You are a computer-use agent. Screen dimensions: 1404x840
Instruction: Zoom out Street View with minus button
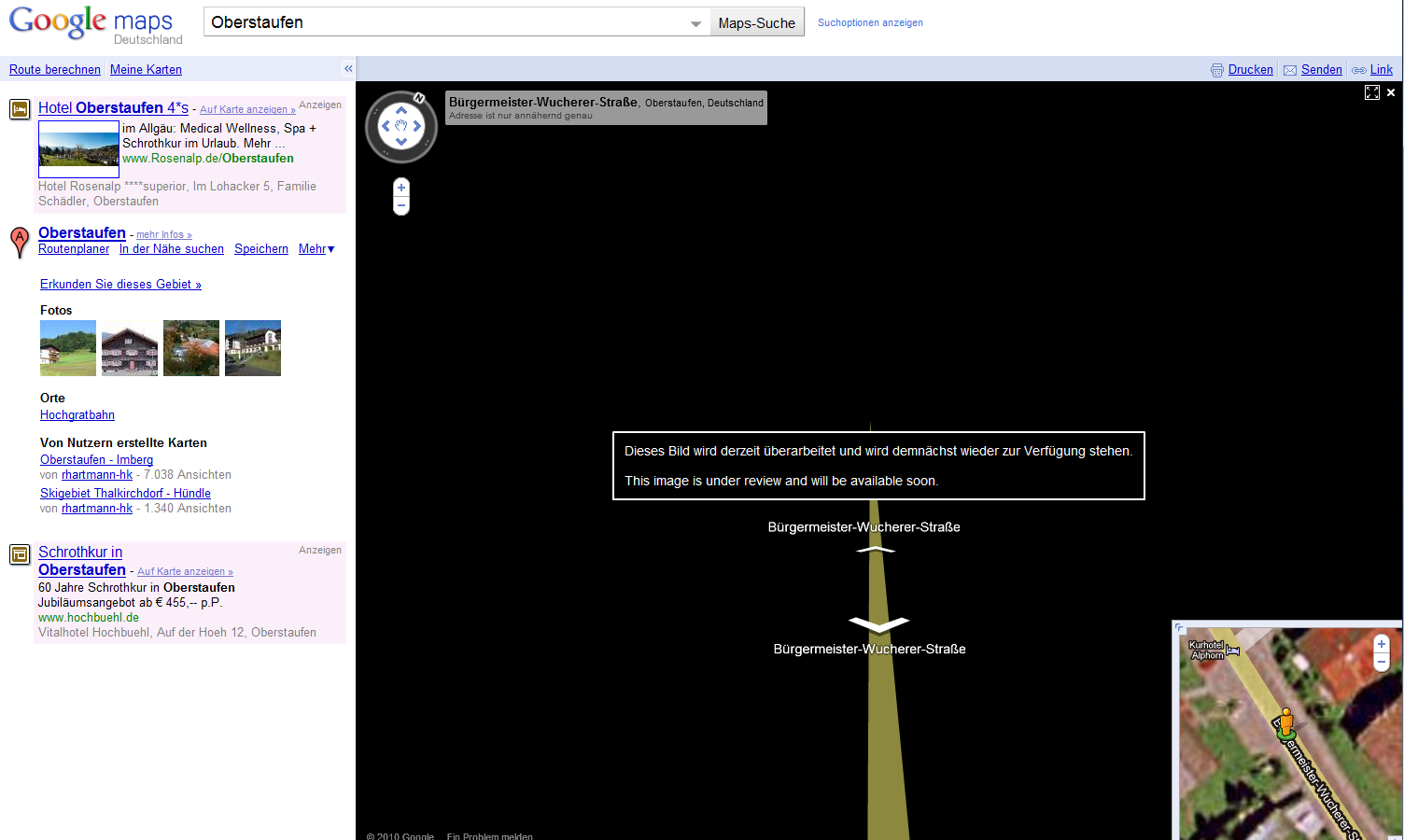401,205
